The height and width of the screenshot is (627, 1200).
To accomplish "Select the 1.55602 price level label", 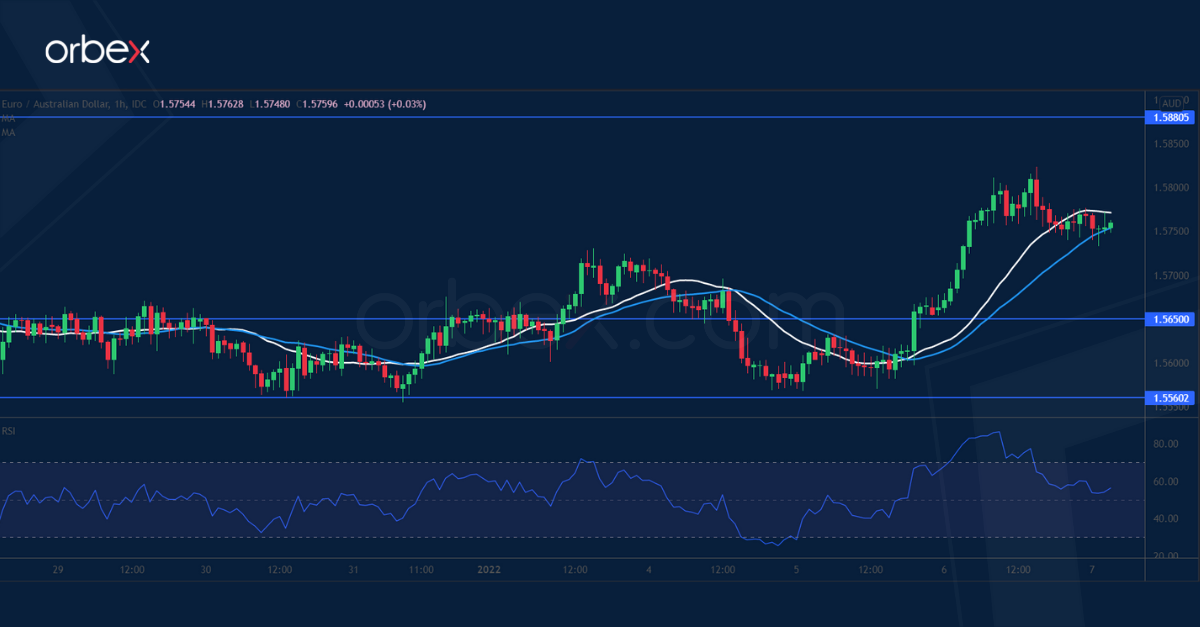I will click(1171, 397).
